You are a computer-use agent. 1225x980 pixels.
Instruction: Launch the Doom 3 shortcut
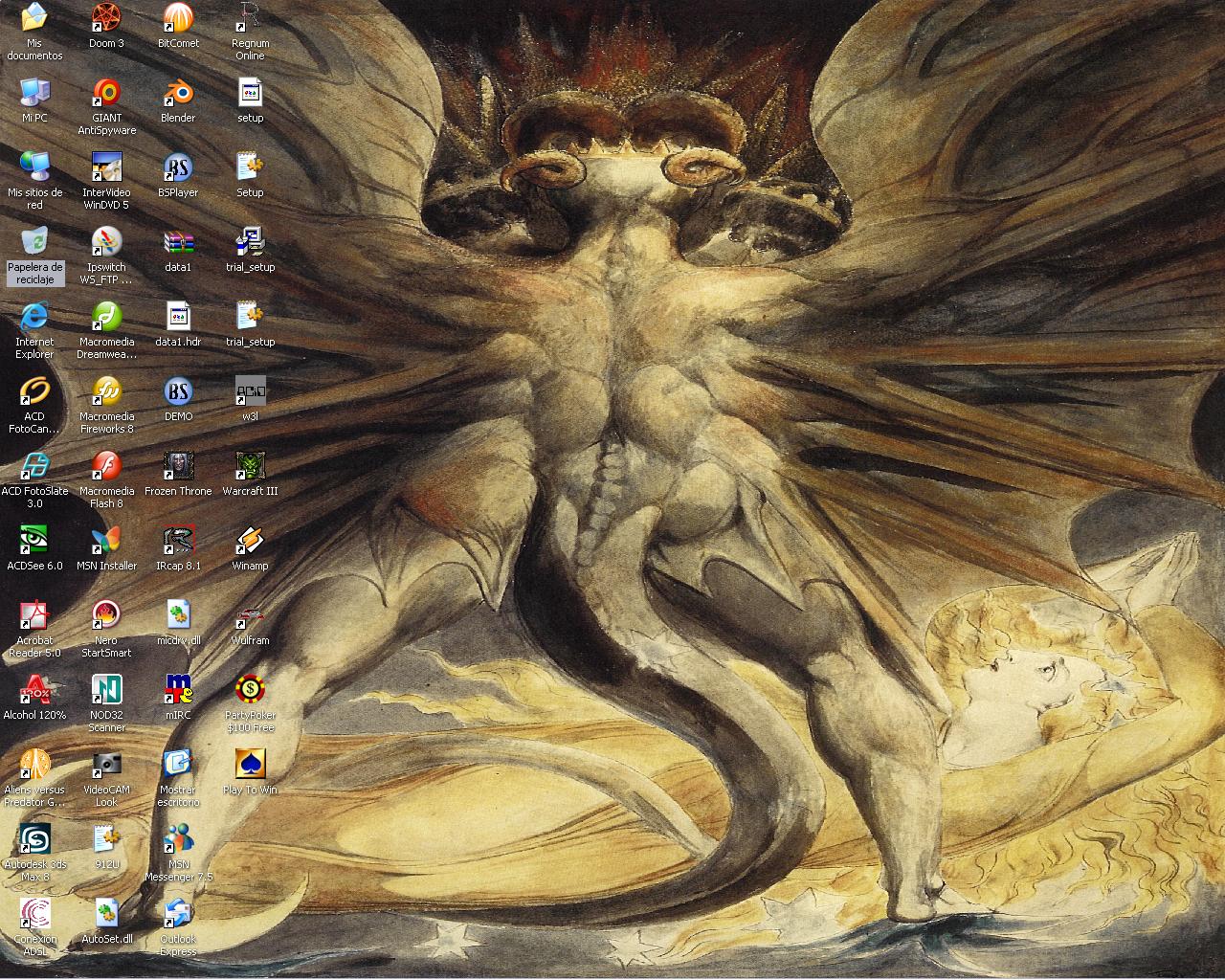tap(106, 17)
